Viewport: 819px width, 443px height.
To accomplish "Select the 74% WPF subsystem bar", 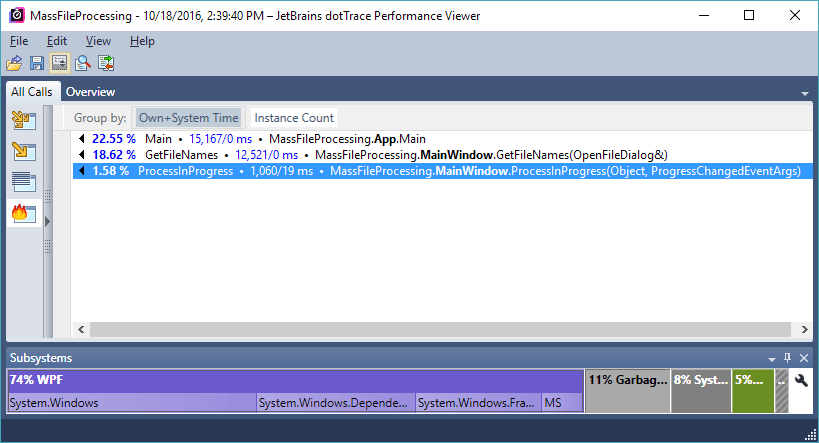I will [x=296, y=380].
